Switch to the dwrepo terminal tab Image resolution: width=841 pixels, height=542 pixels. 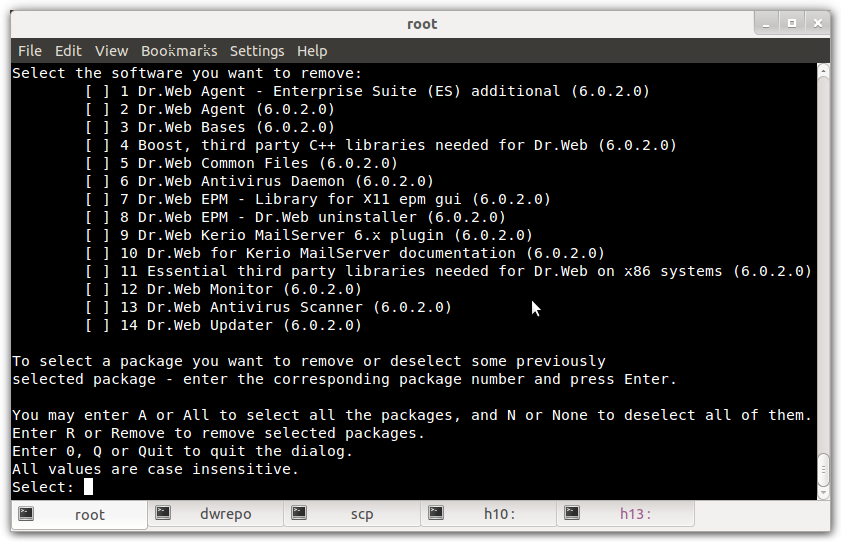click(216, 514)
